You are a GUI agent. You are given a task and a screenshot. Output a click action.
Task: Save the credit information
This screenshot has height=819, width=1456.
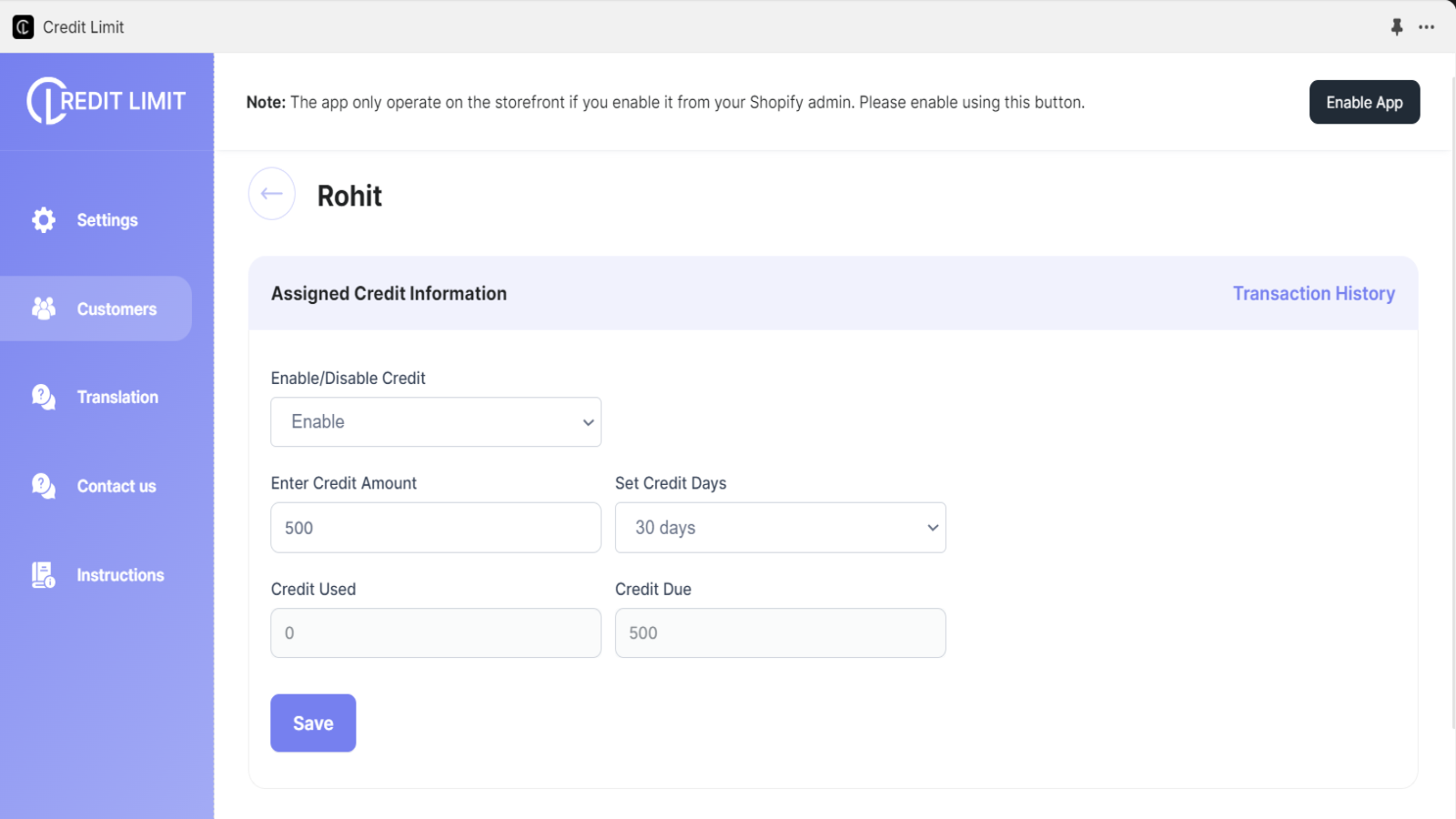pos(313,723)
